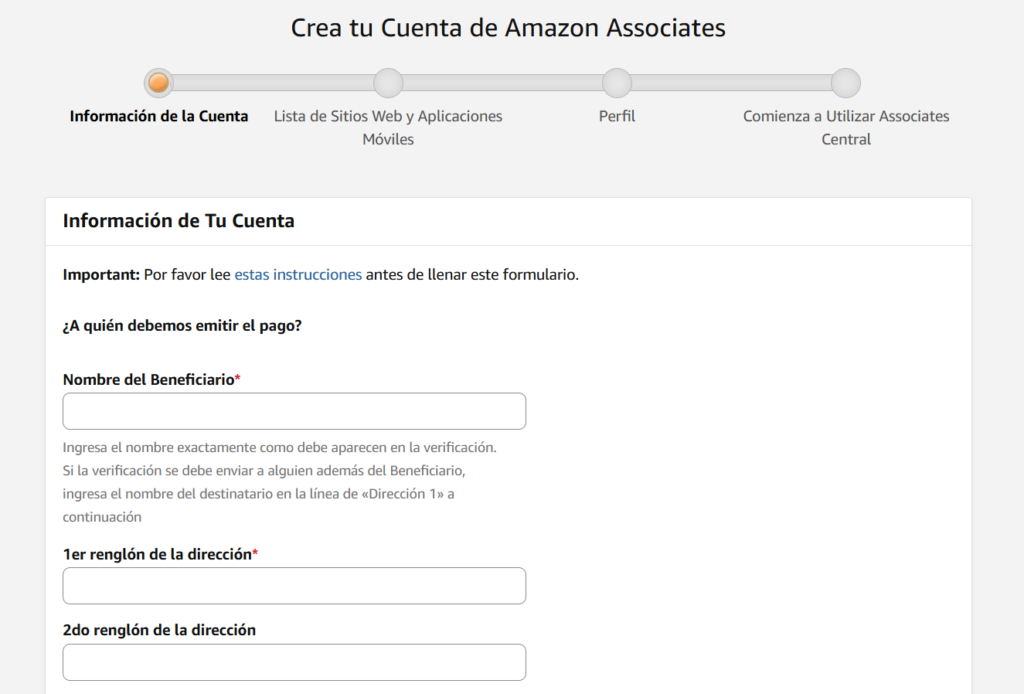Go to Lista de Sitios Web y Aplicaciones Móviles

pos(388,127)
